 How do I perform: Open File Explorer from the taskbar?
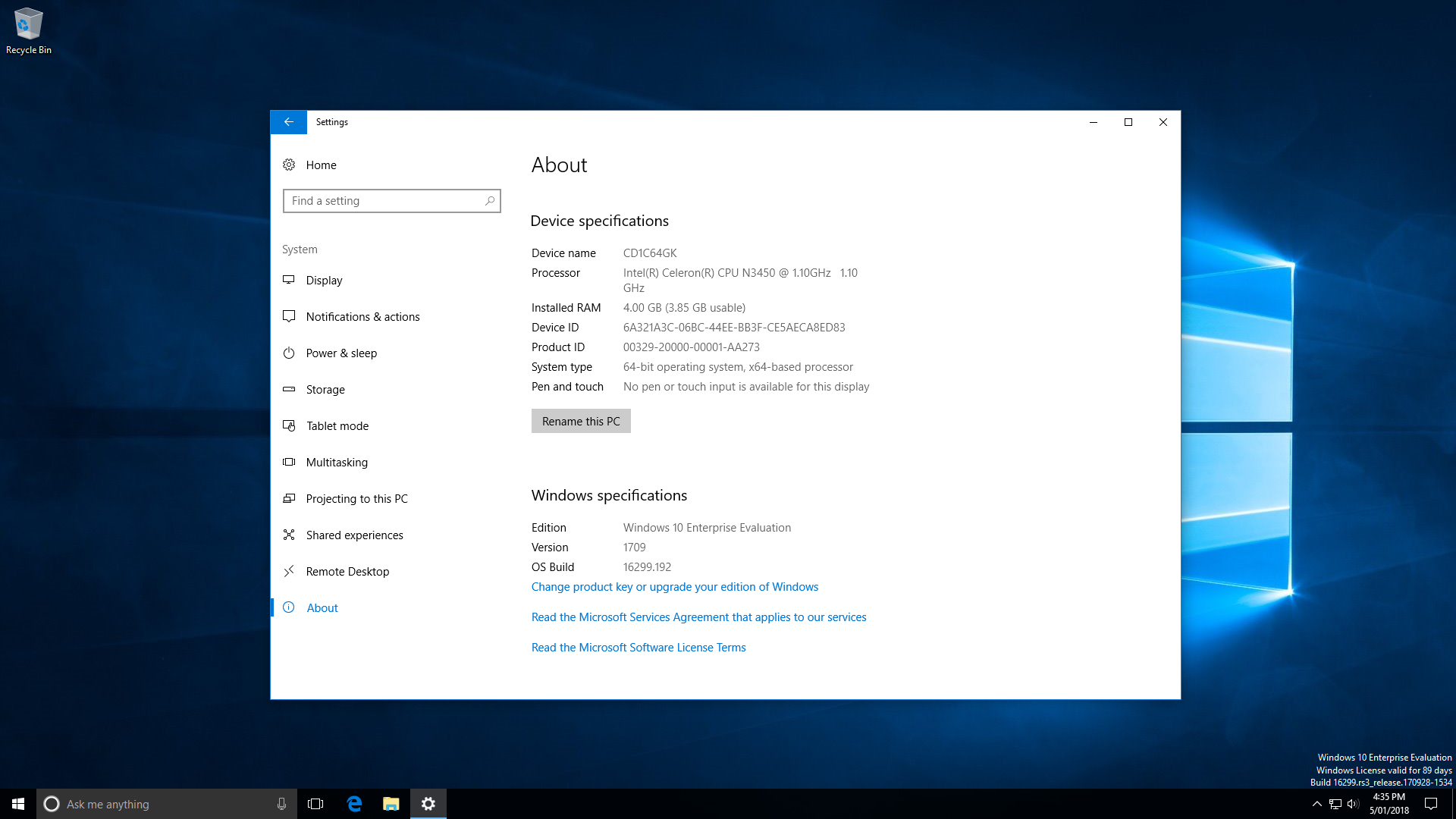pyautogui.click(x=391, y=804)
